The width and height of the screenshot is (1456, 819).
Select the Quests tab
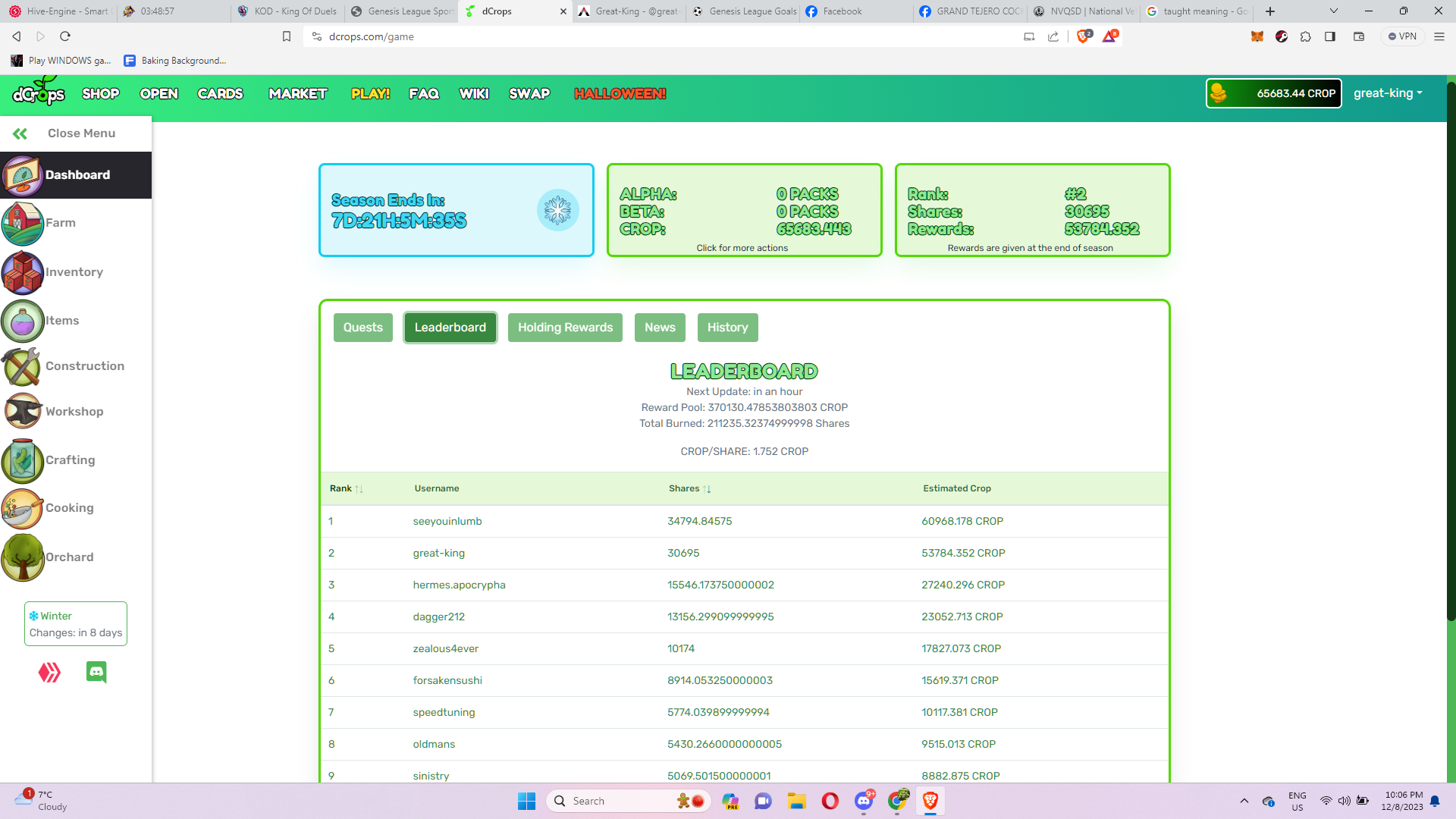(362, 328)
